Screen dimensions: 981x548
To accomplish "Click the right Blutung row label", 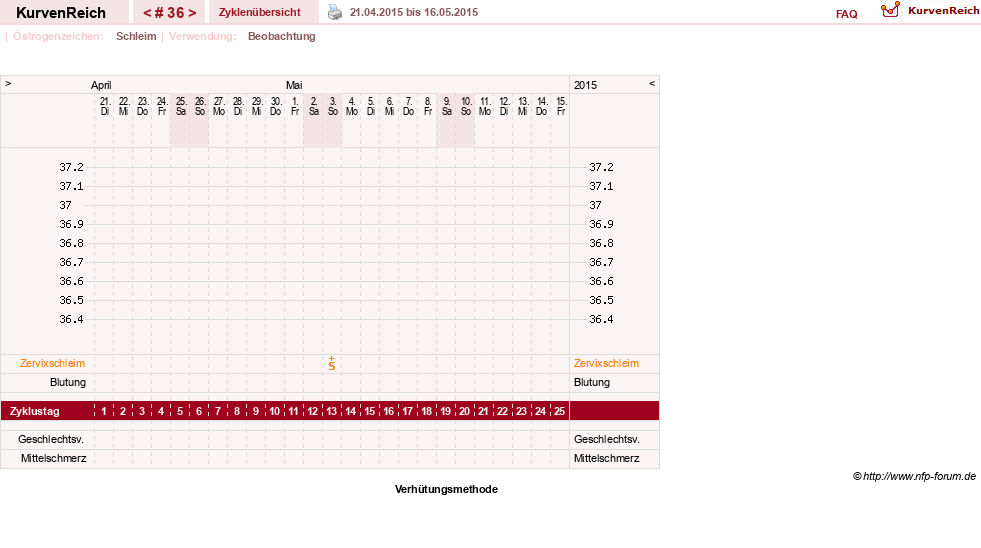I will coord(591,382).
